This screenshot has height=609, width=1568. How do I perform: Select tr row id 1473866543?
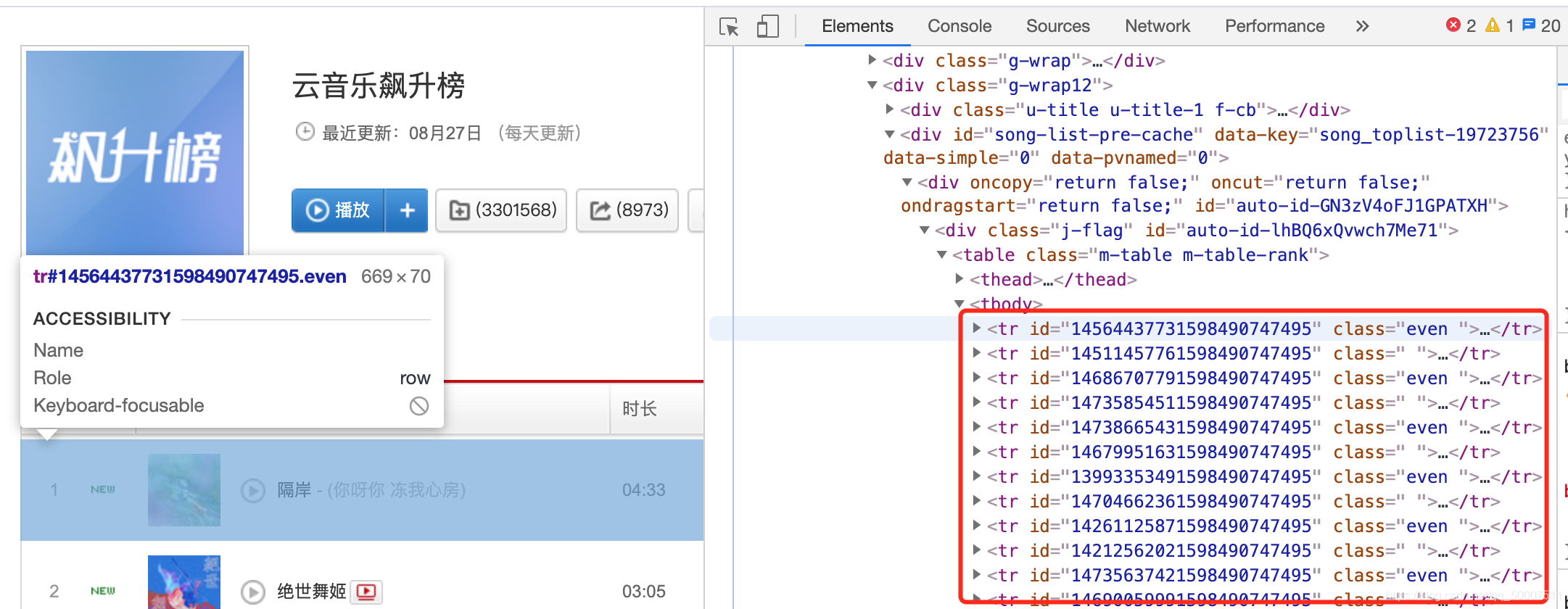pos(1263,427)
